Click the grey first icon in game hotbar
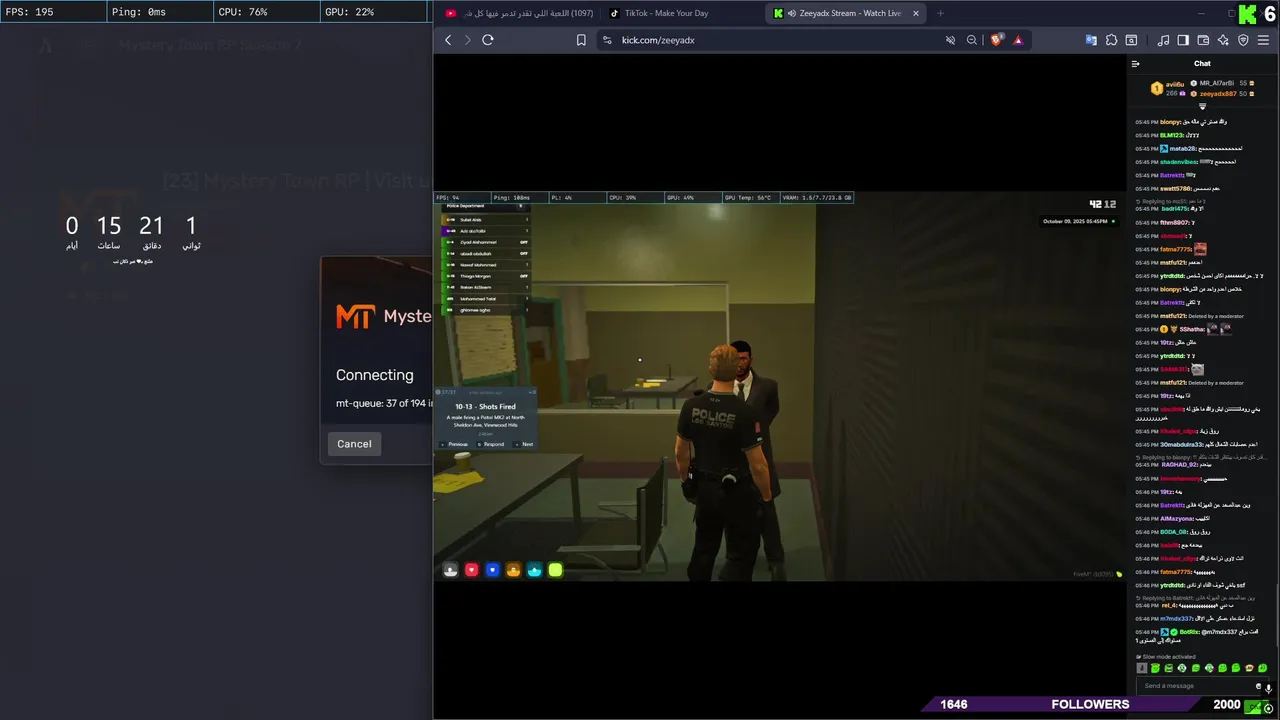 coord(451,570)
